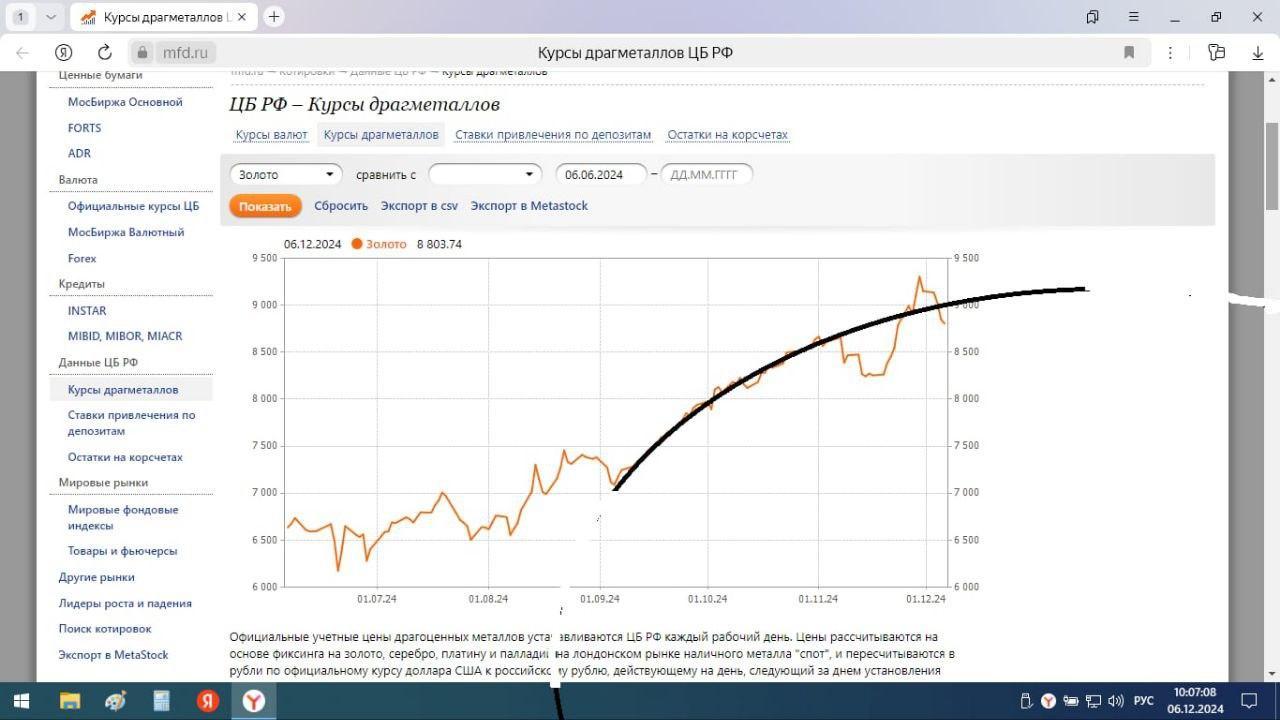Switch to Yandex Browser on the taskbar
The height and width of the screenshot is (720, 1280).
[254, 701]
